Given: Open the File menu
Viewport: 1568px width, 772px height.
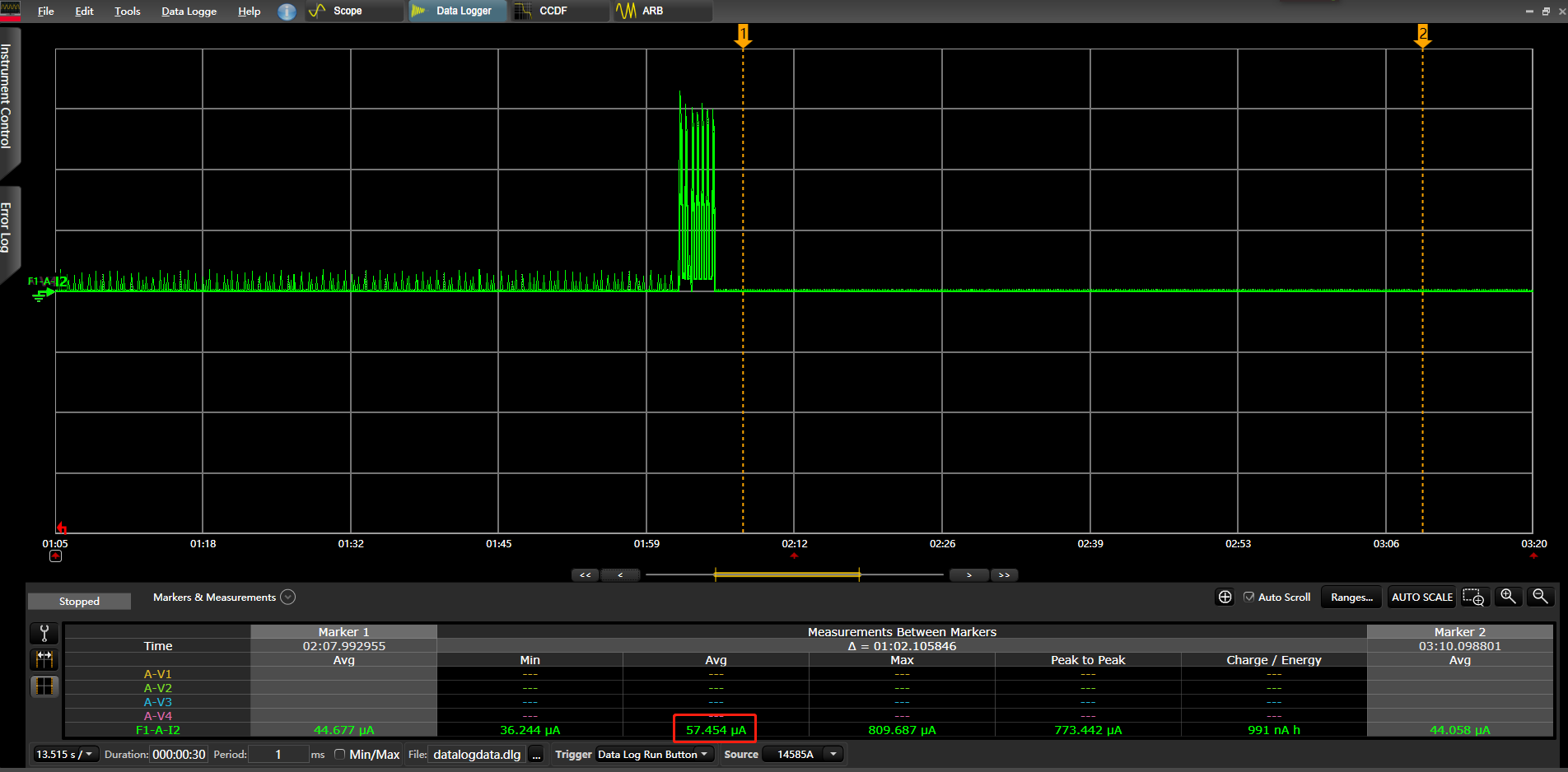Looking at the screenshot, I should click(46, 12).
